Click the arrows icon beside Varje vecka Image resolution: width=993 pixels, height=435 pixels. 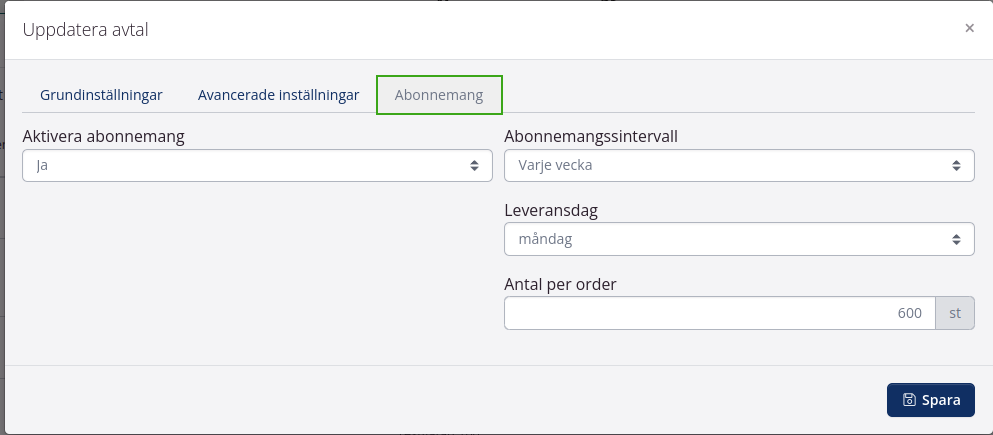click(x=956, y=166)
